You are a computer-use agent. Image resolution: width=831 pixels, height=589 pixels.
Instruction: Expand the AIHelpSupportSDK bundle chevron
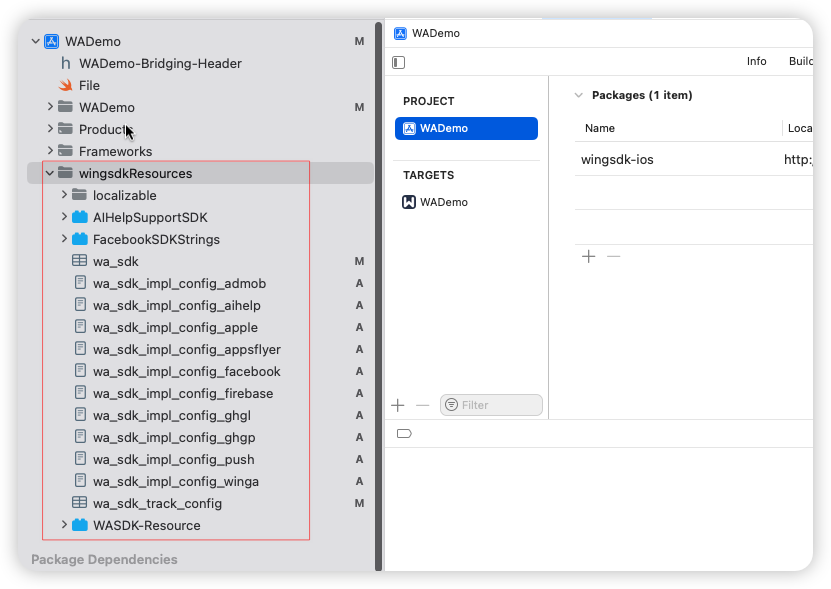[64, 217]
